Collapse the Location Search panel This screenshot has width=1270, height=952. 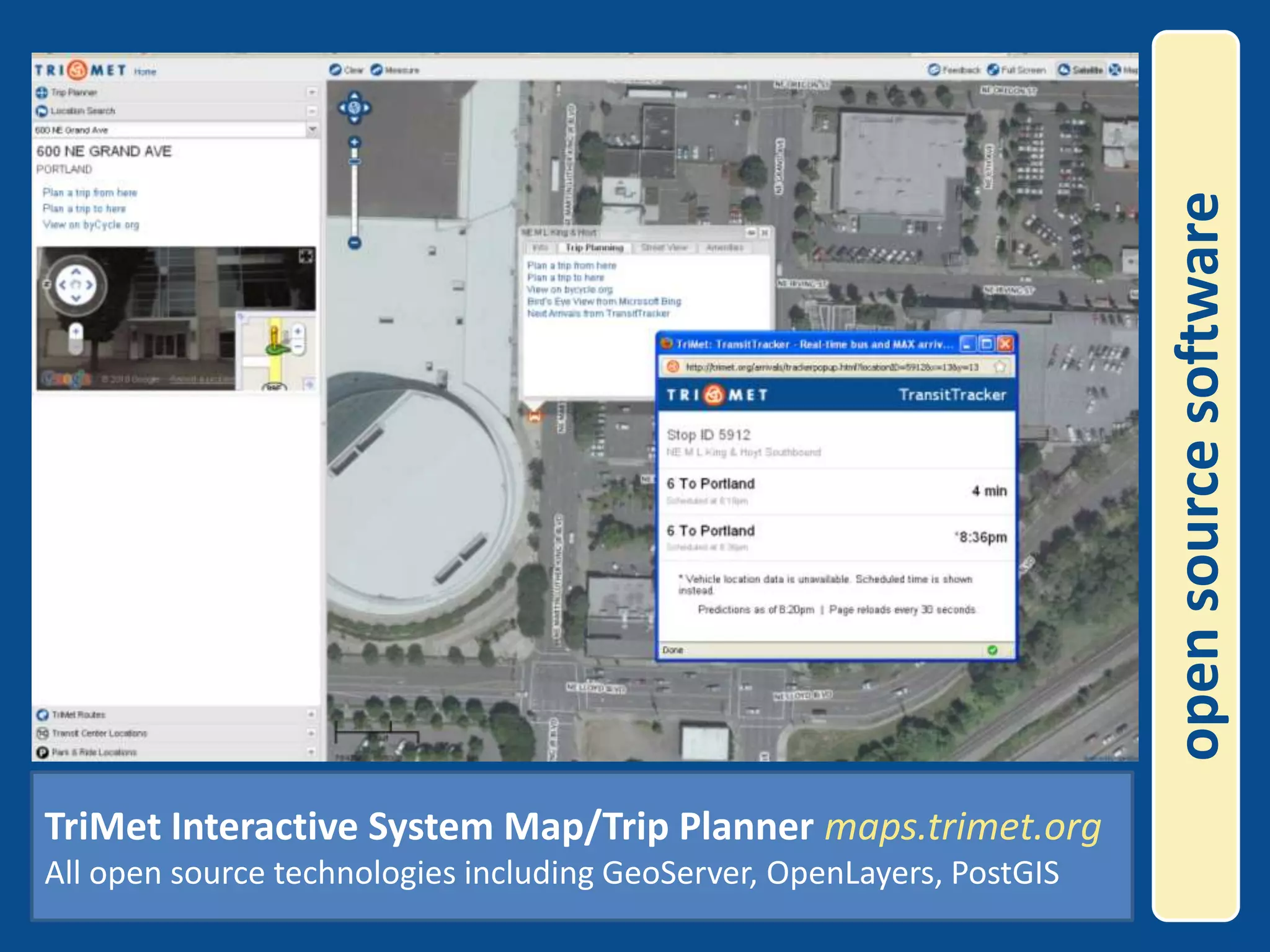312,111
